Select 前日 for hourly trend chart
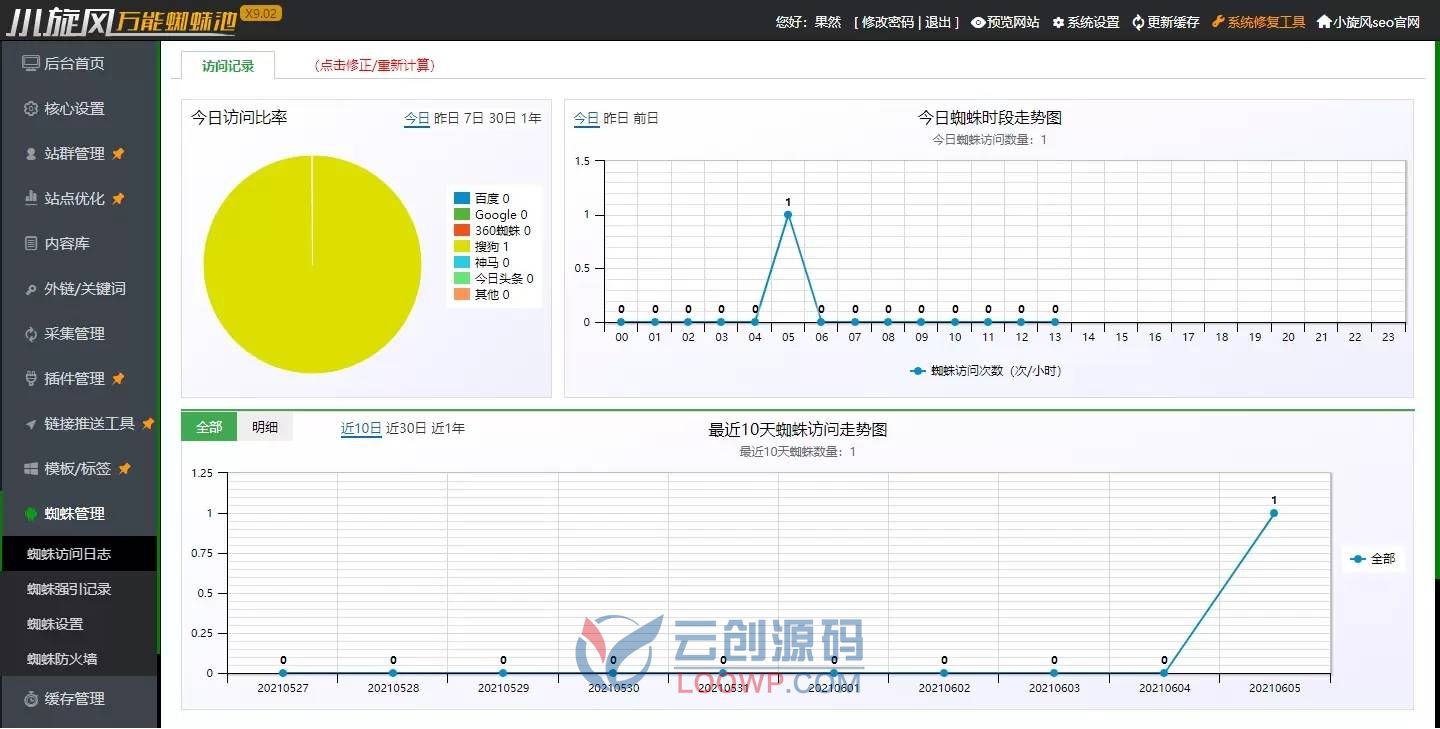Image resolution: width=1440 pixels, height=729 pixels. pyautogui.click(x=646, y=118)
